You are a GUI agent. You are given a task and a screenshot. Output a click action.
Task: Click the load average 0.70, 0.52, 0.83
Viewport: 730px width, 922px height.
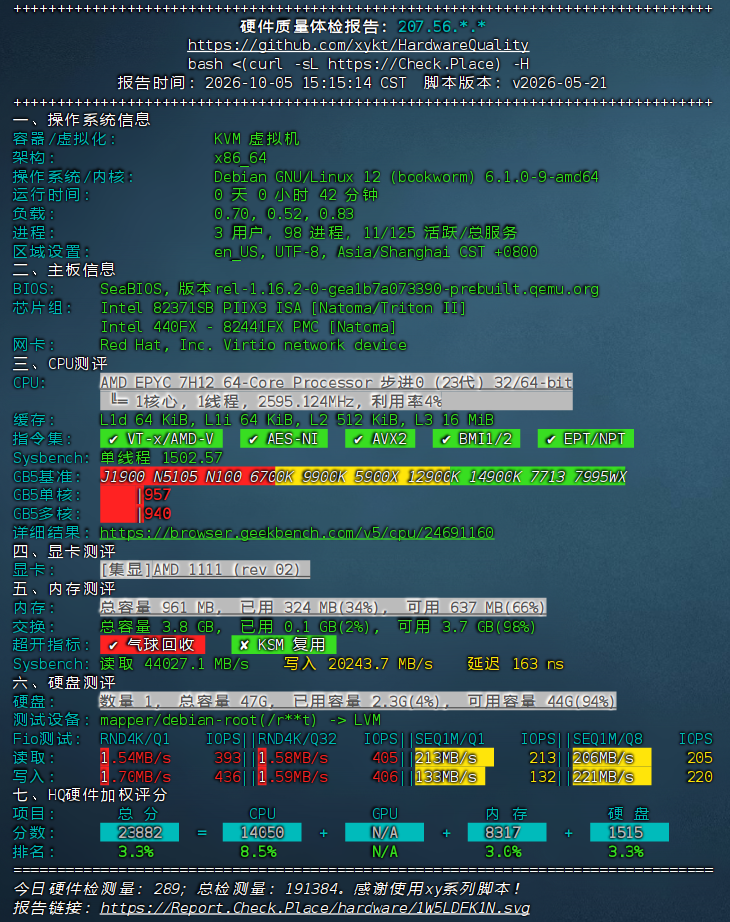pos(284,213)
